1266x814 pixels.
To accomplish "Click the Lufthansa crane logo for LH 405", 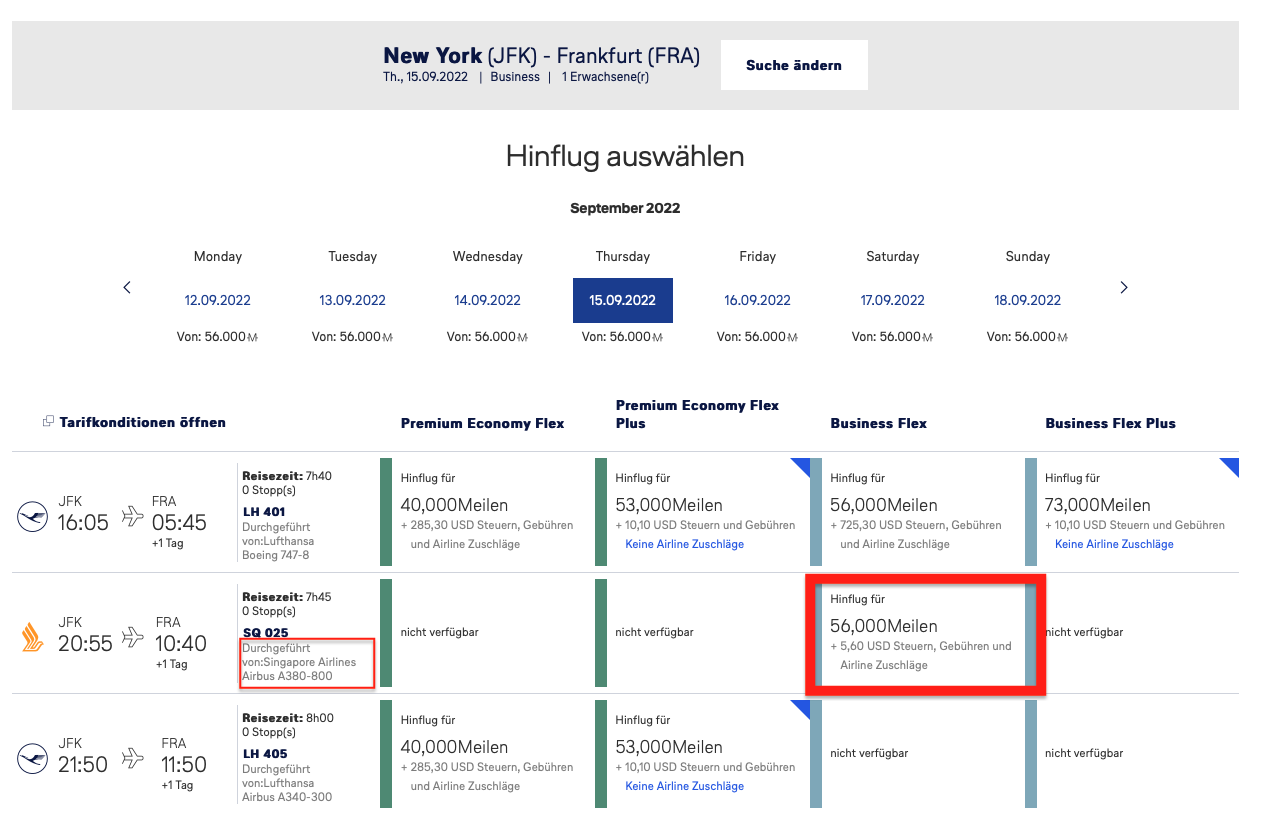I will click(32, 759).
